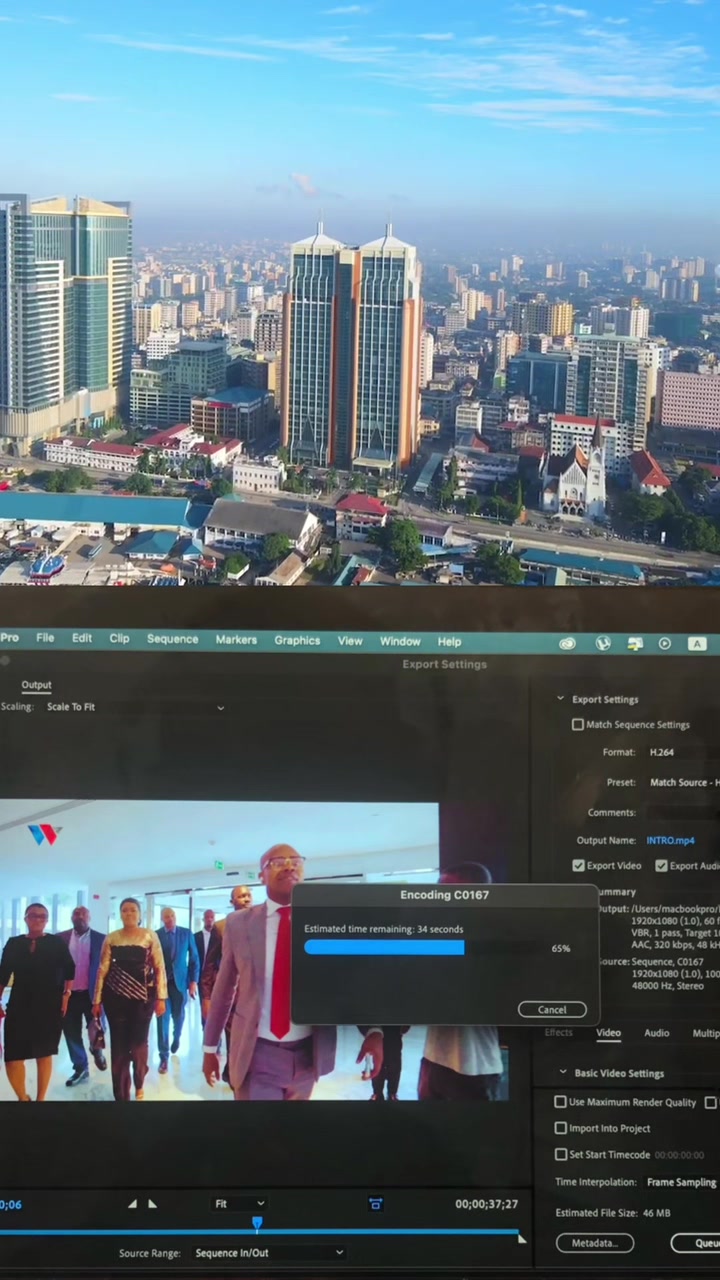Click the blue playhead on the preview timeline
Viewport: 720px width, 1280px height.
(257, 1223)
